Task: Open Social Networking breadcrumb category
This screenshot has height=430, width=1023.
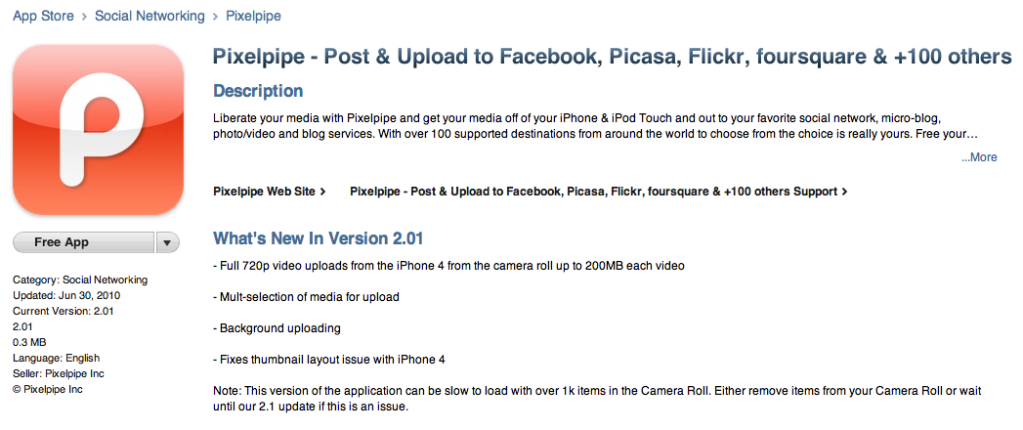Action: 149,16
